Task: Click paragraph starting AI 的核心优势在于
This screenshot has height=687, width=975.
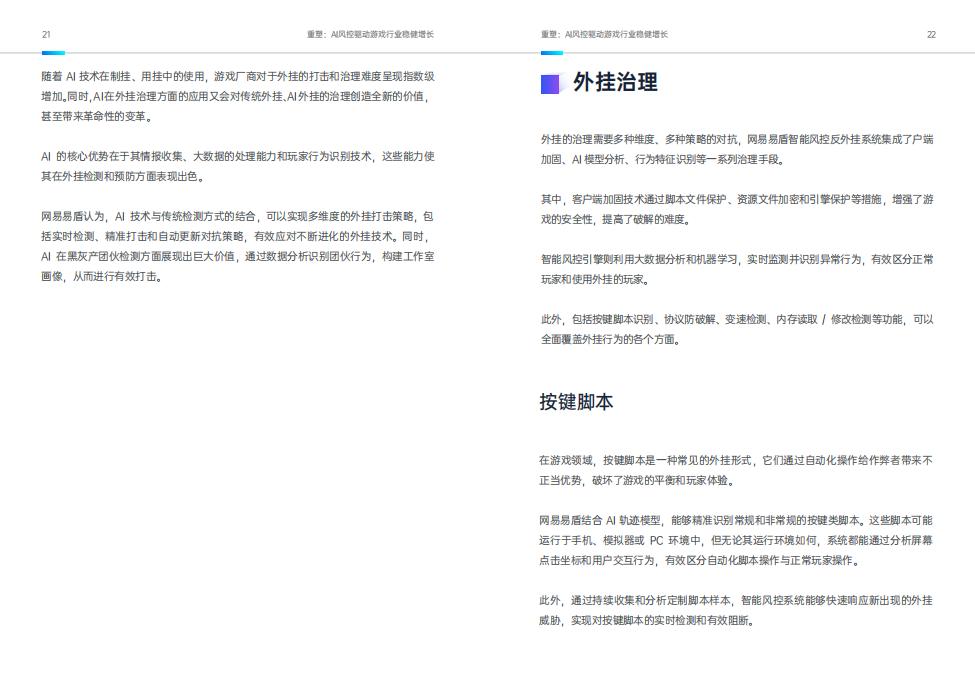Action: [x=238, y=166]
